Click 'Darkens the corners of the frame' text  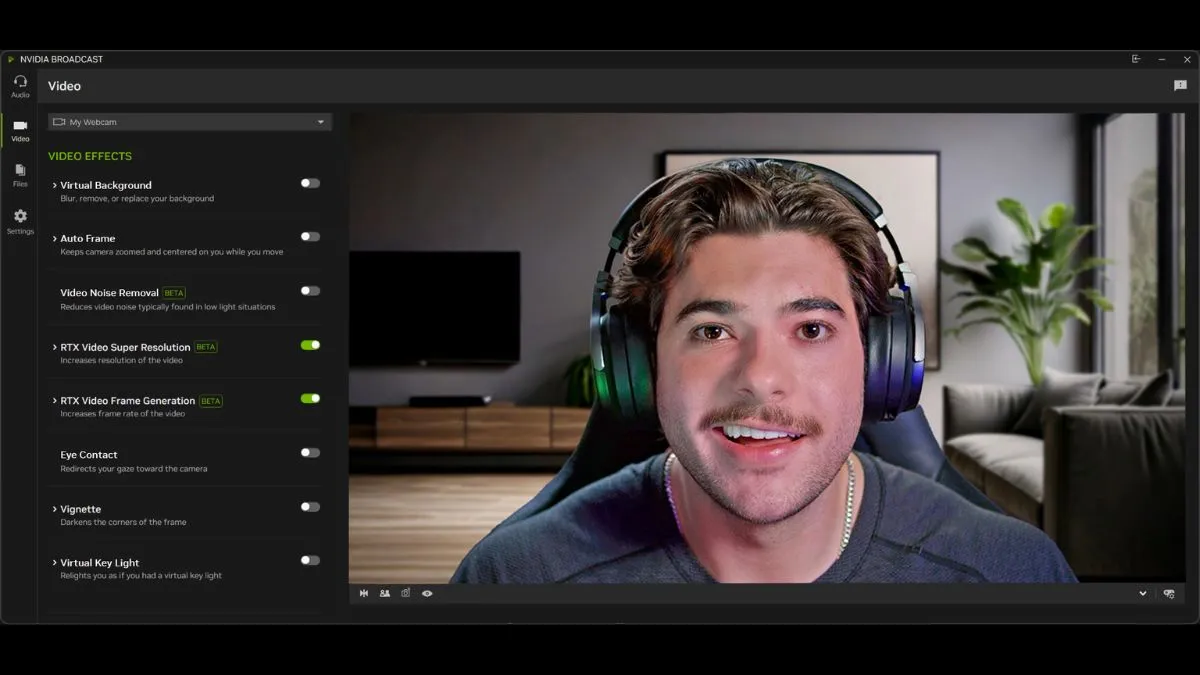click(123, 522)
